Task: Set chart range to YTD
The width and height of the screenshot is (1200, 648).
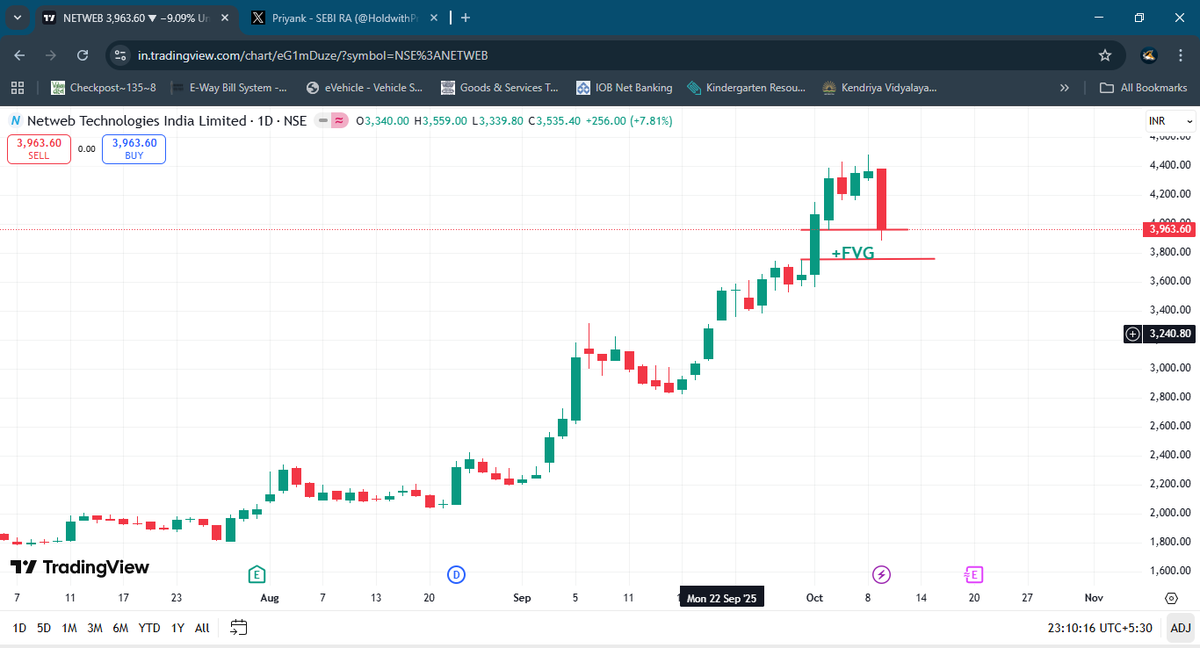Action: [x=149, y=628]
